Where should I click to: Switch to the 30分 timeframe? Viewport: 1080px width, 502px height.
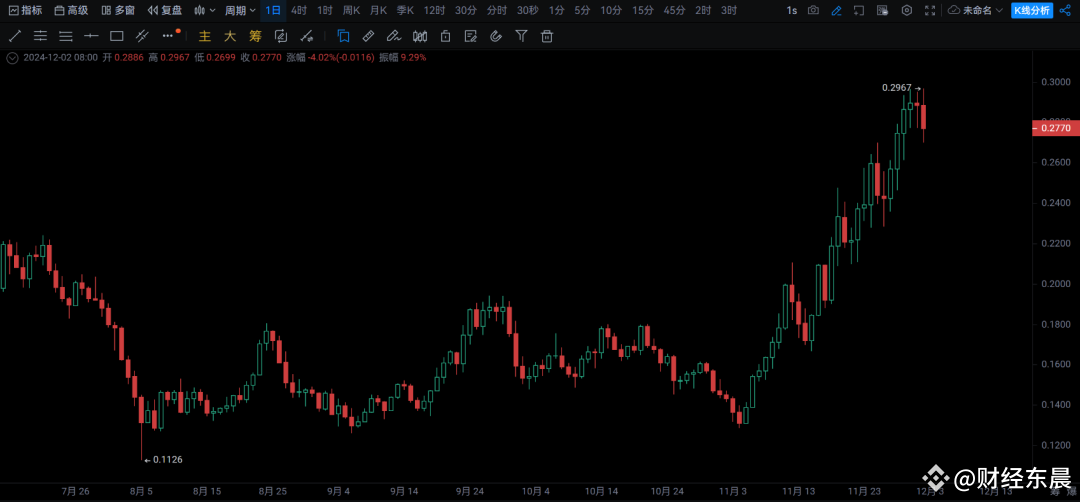[x=466, y=10]
